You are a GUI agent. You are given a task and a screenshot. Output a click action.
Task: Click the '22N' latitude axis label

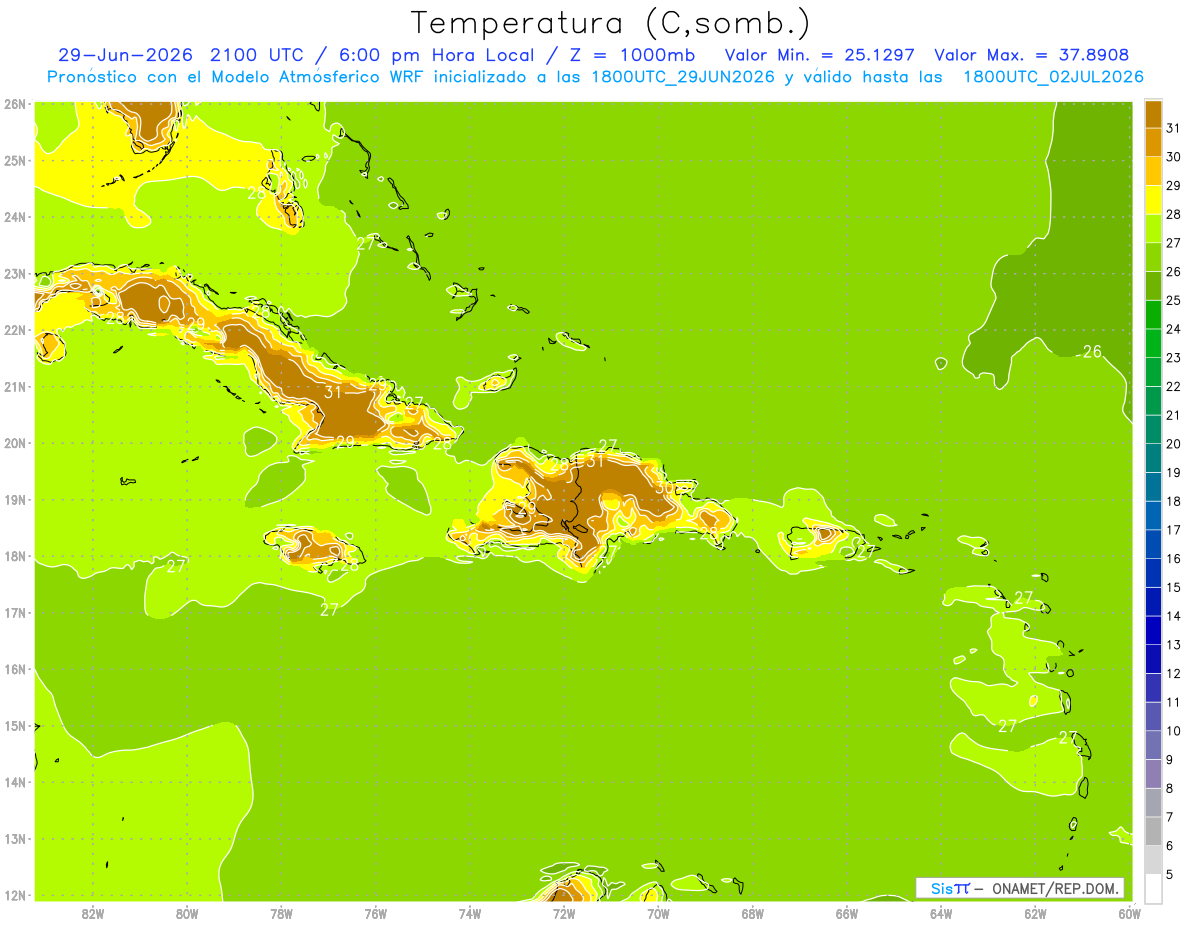15,330
